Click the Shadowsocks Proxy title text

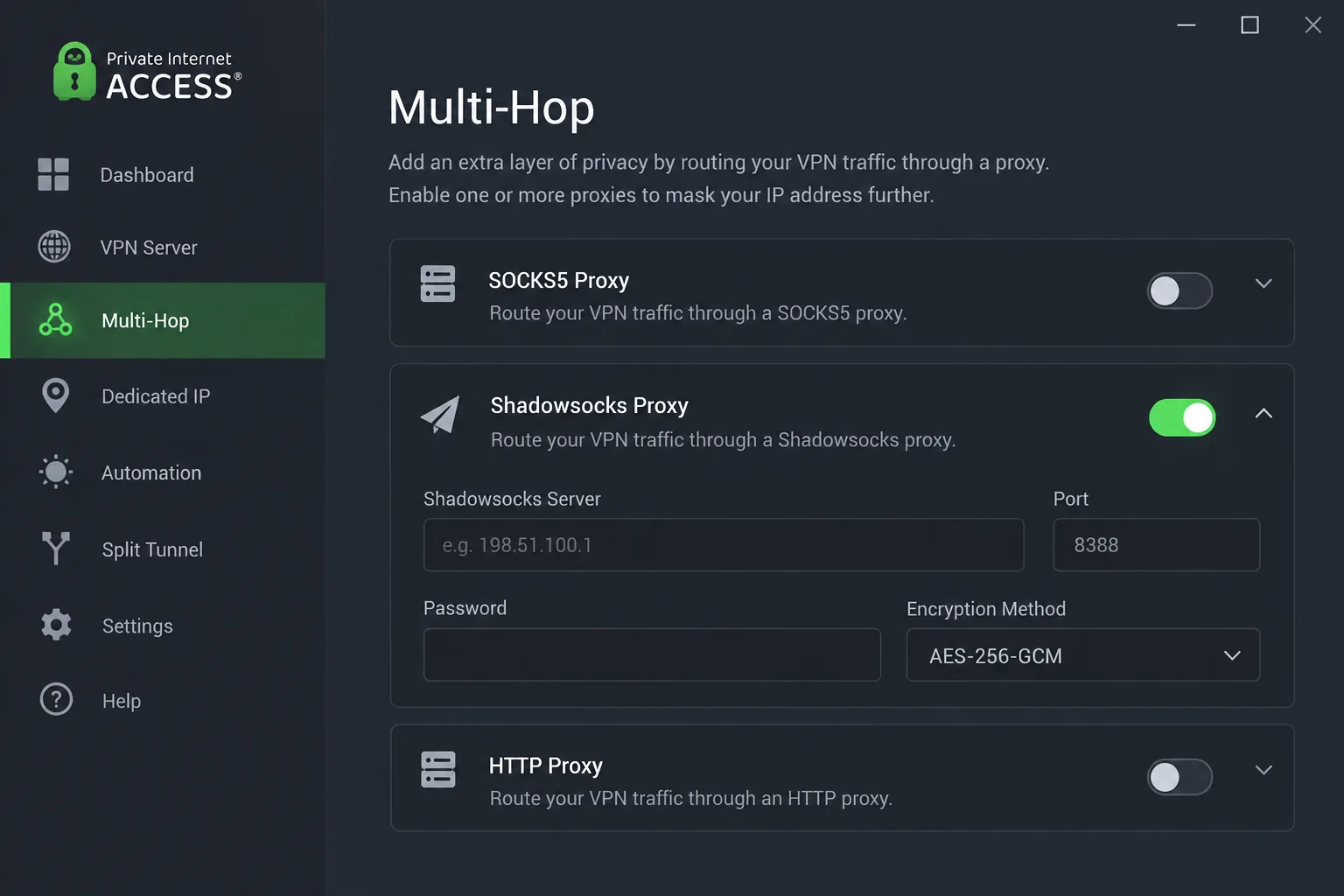tap(590, 405)
